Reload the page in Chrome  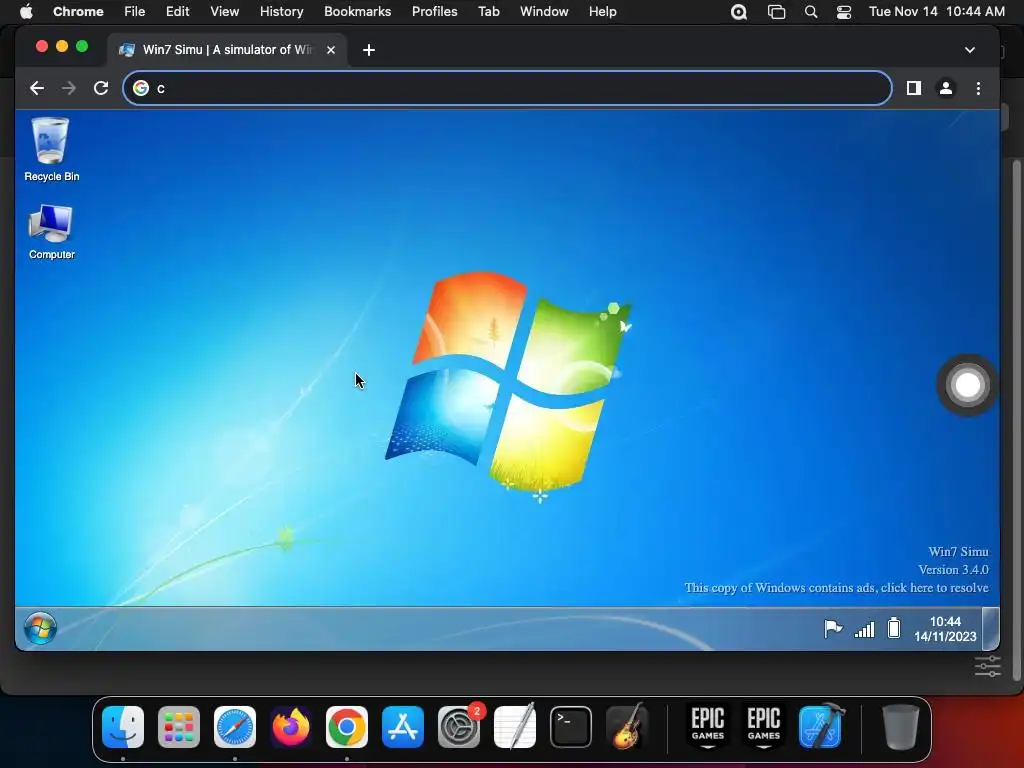[x=101, y=88]
